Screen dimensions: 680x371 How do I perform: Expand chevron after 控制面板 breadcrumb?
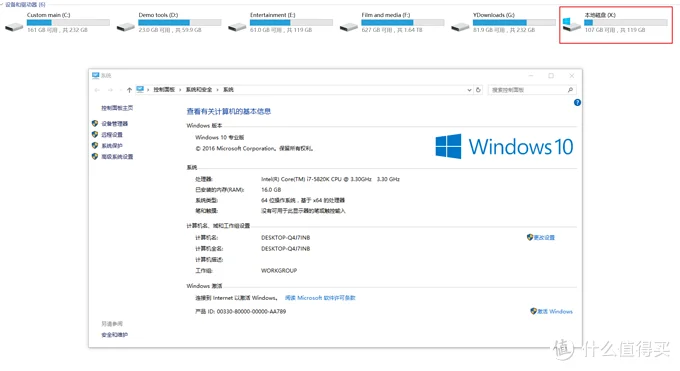tap(180, 90)
